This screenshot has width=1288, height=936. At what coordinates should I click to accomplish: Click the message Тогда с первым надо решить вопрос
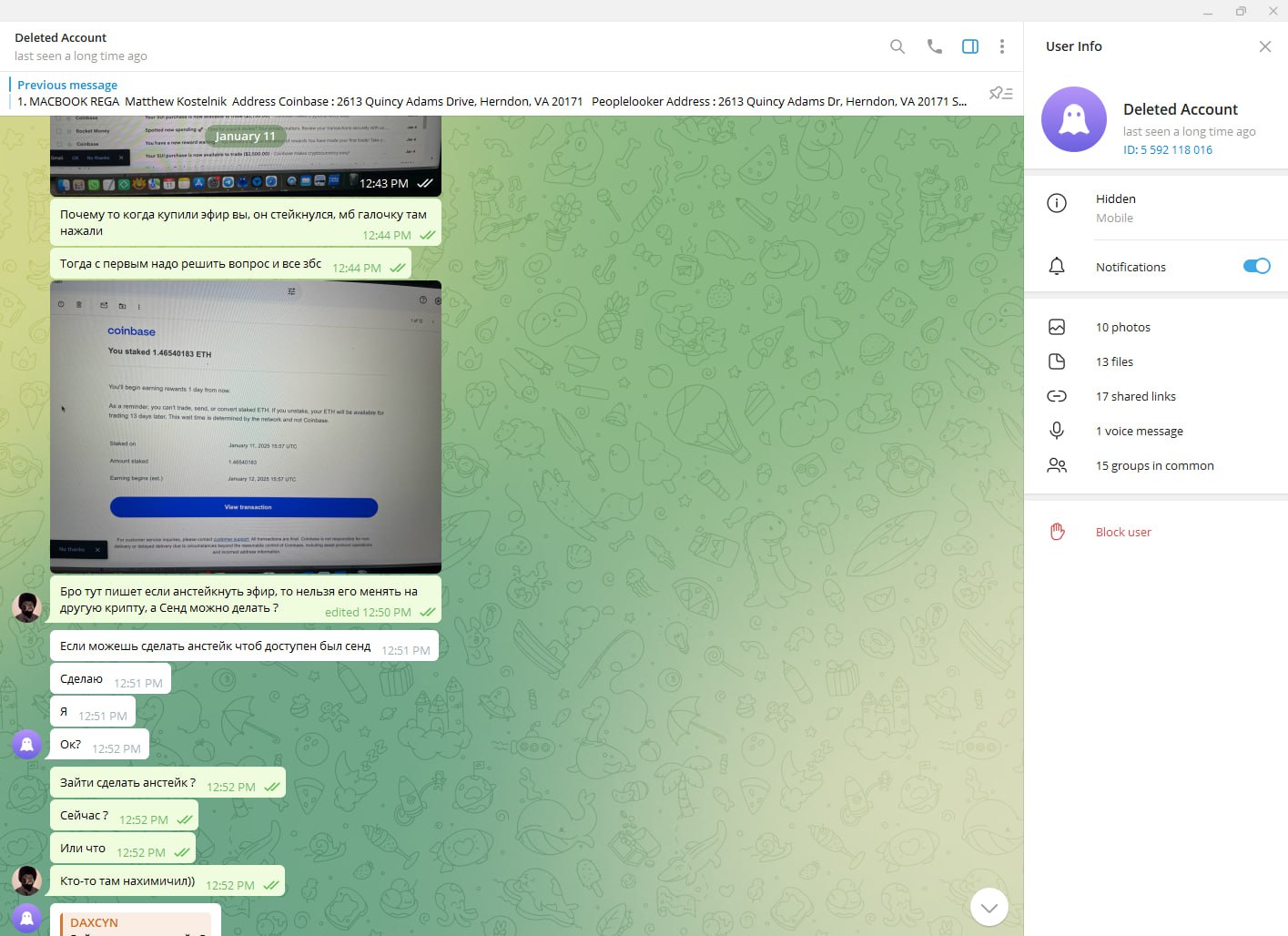tap(230, 264)
